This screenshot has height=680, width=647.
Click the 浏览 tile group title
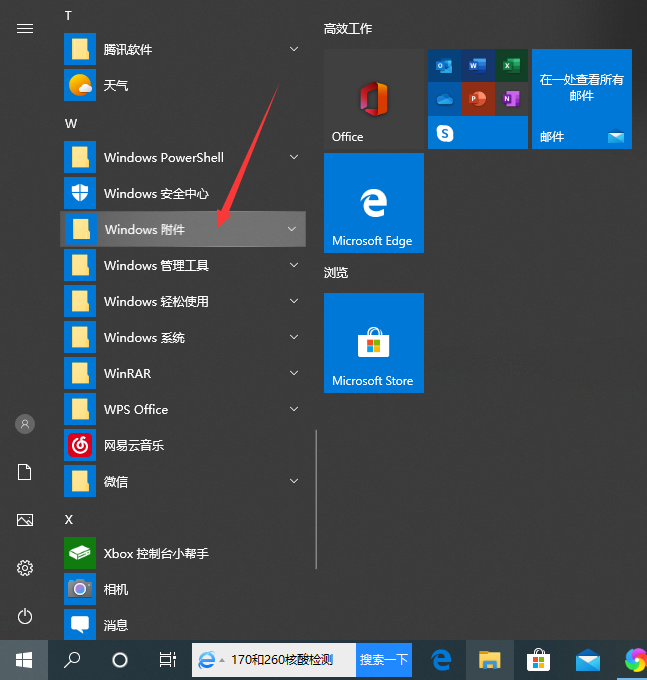pos(336,273)
